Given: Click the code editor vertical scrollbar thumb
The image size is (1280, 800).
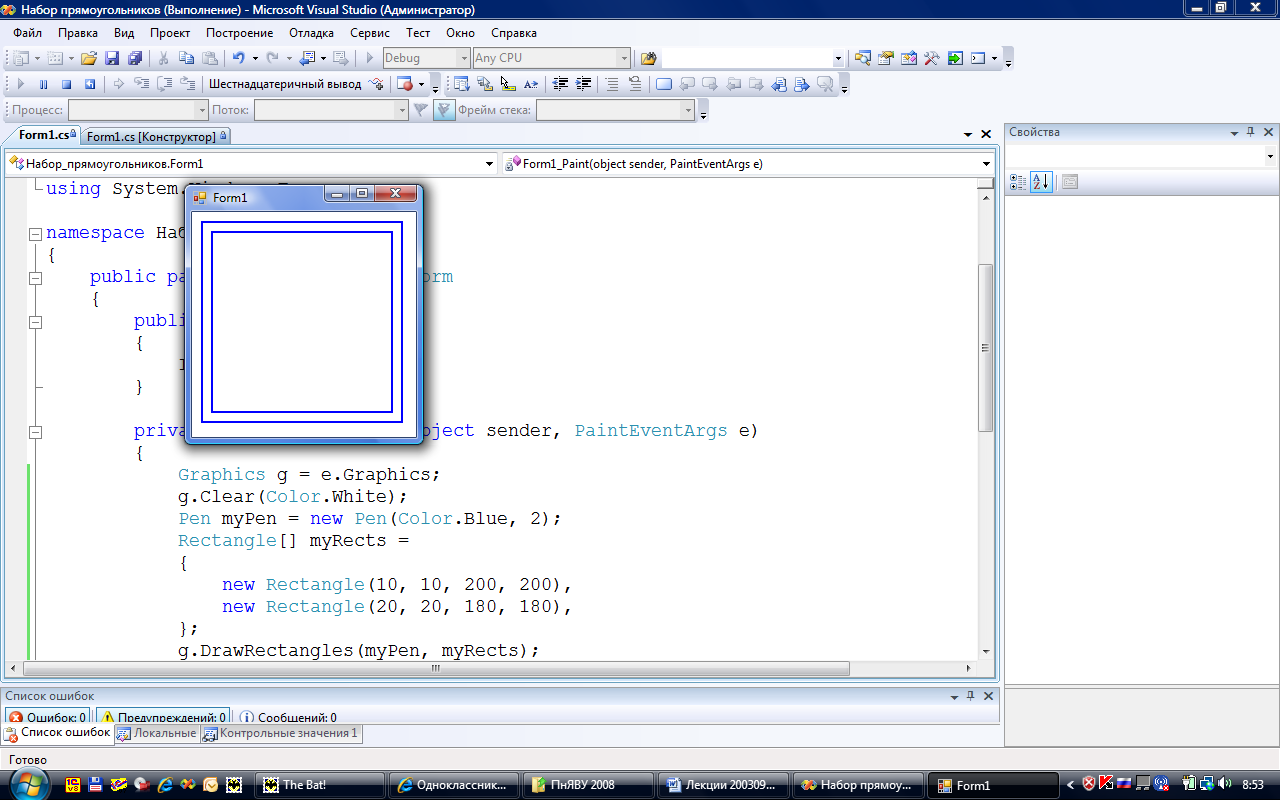Looking at the screenshot, I should 985,348.
